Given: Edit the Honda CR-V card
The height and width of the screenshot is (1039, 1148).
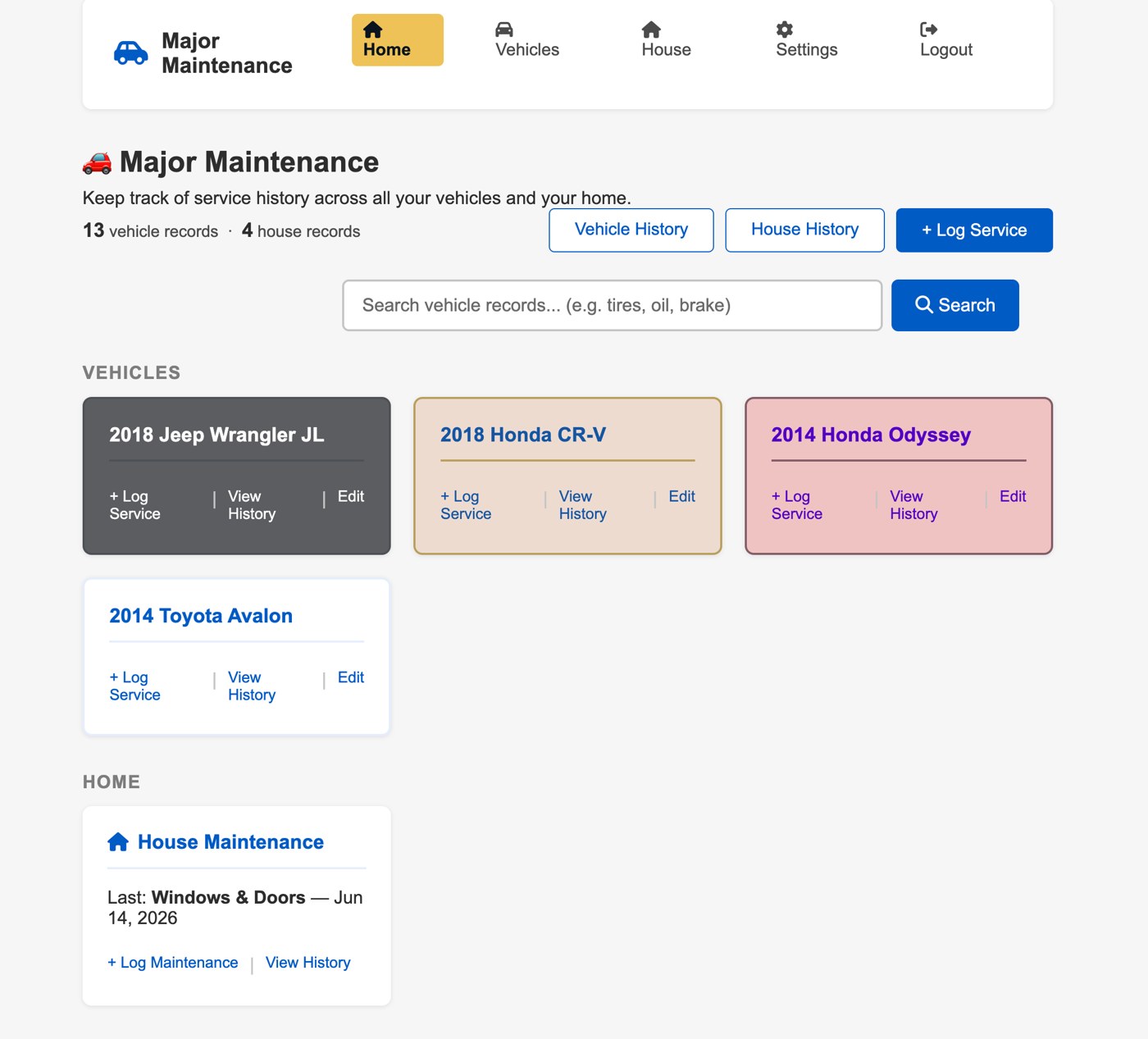Looking at the screenshot, I should [682, 496].
